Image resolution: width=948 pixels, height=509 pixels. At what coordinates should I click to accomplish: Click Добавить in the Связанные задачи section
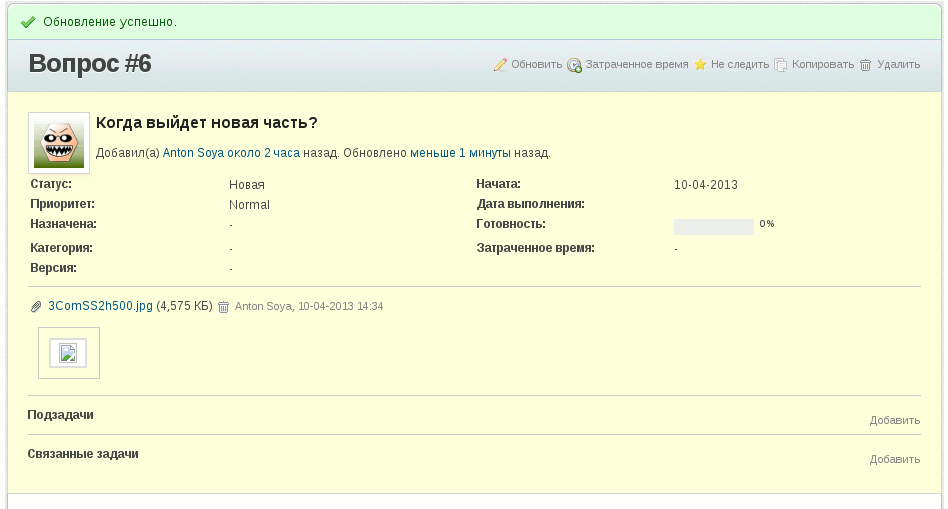pos(894,460)
